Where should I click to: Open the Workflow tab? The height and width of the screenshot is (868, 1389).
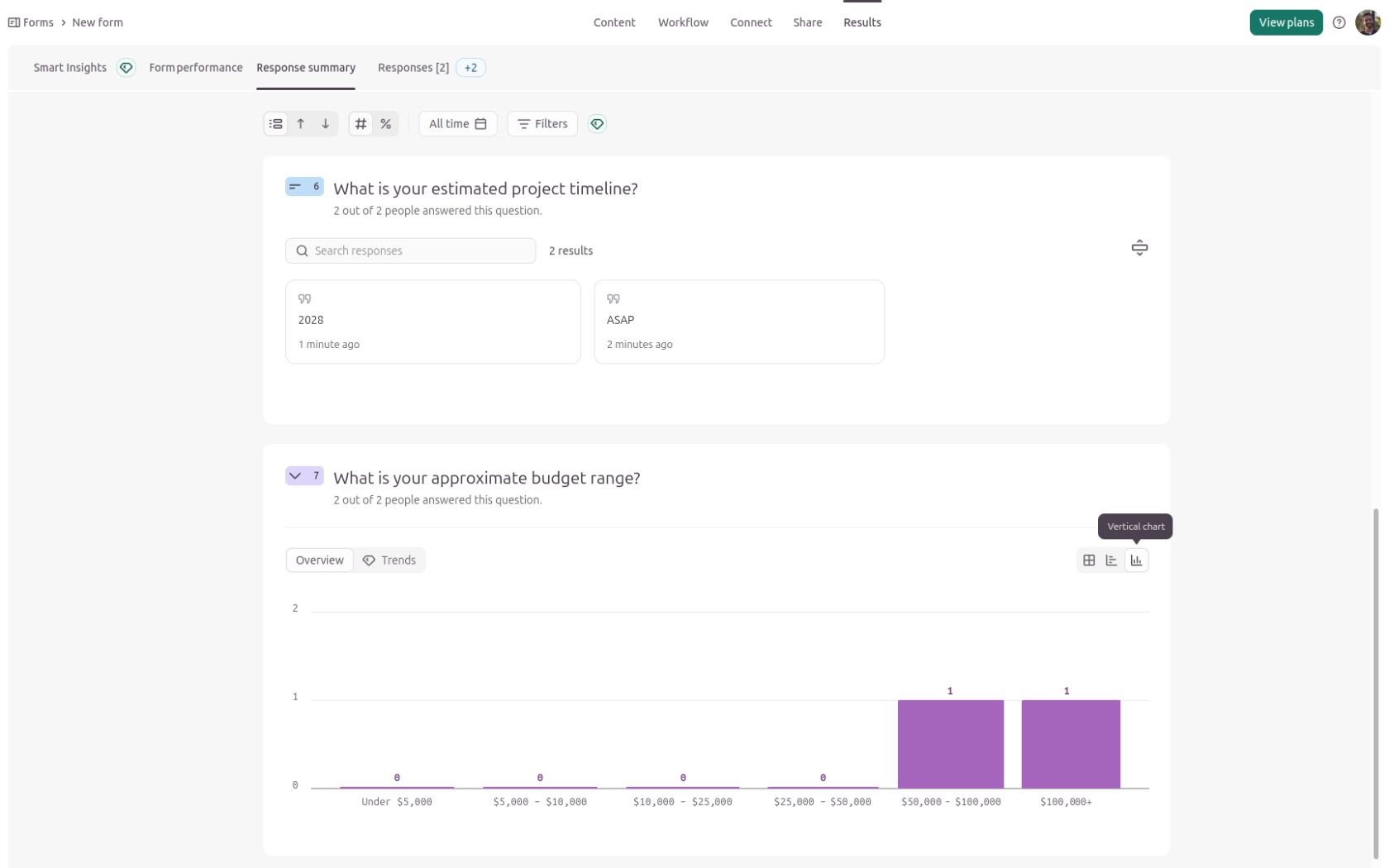[683, 22]
